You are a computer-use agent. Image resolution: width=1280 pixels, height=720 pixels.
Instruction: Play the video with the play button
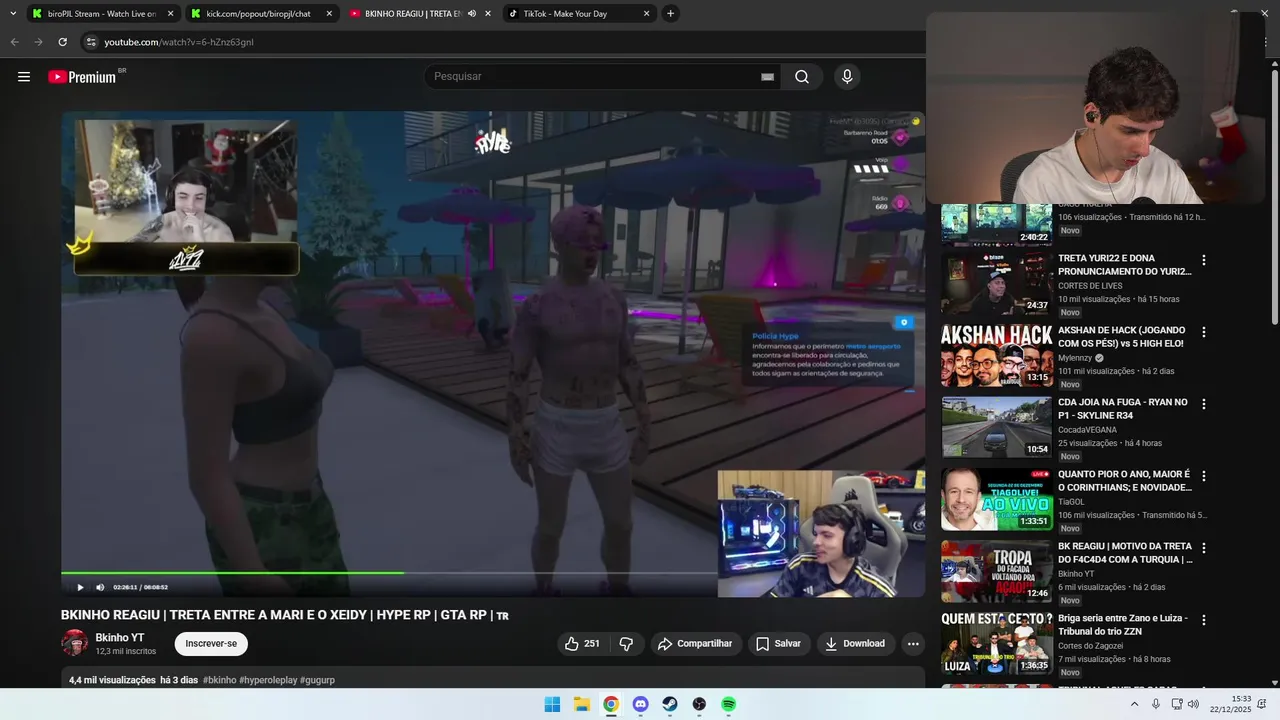coord(80,587)
